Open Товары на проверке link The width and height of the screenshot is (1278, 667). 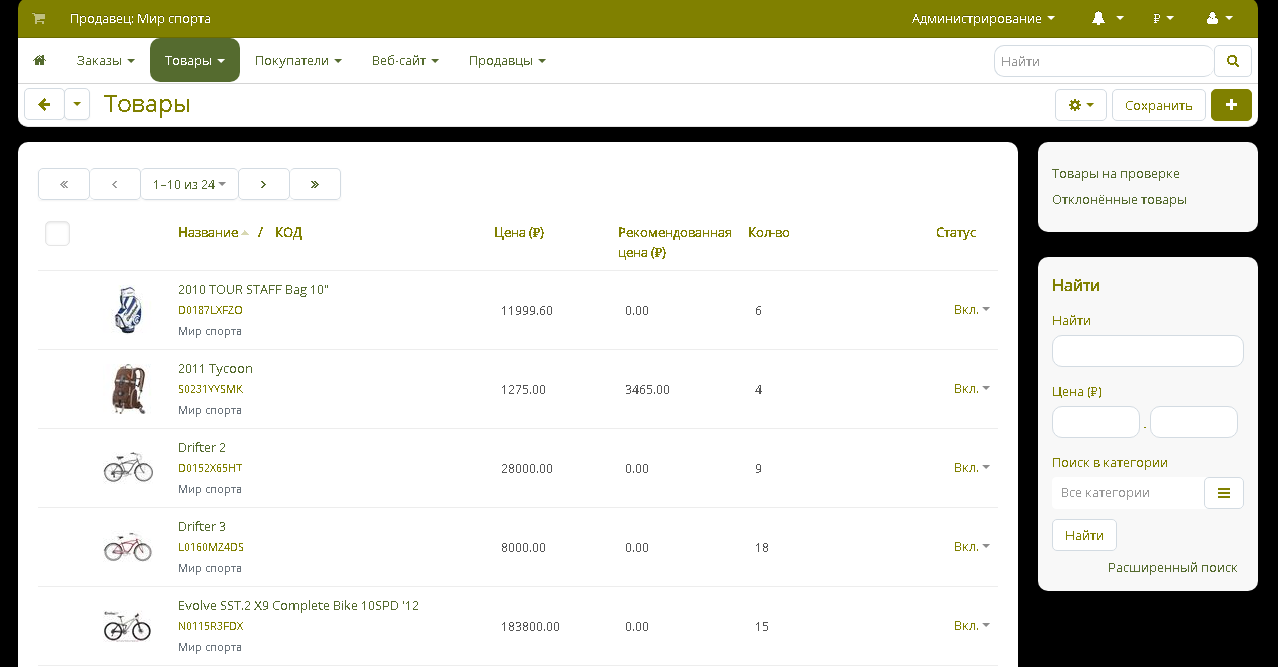(1115, 173)
